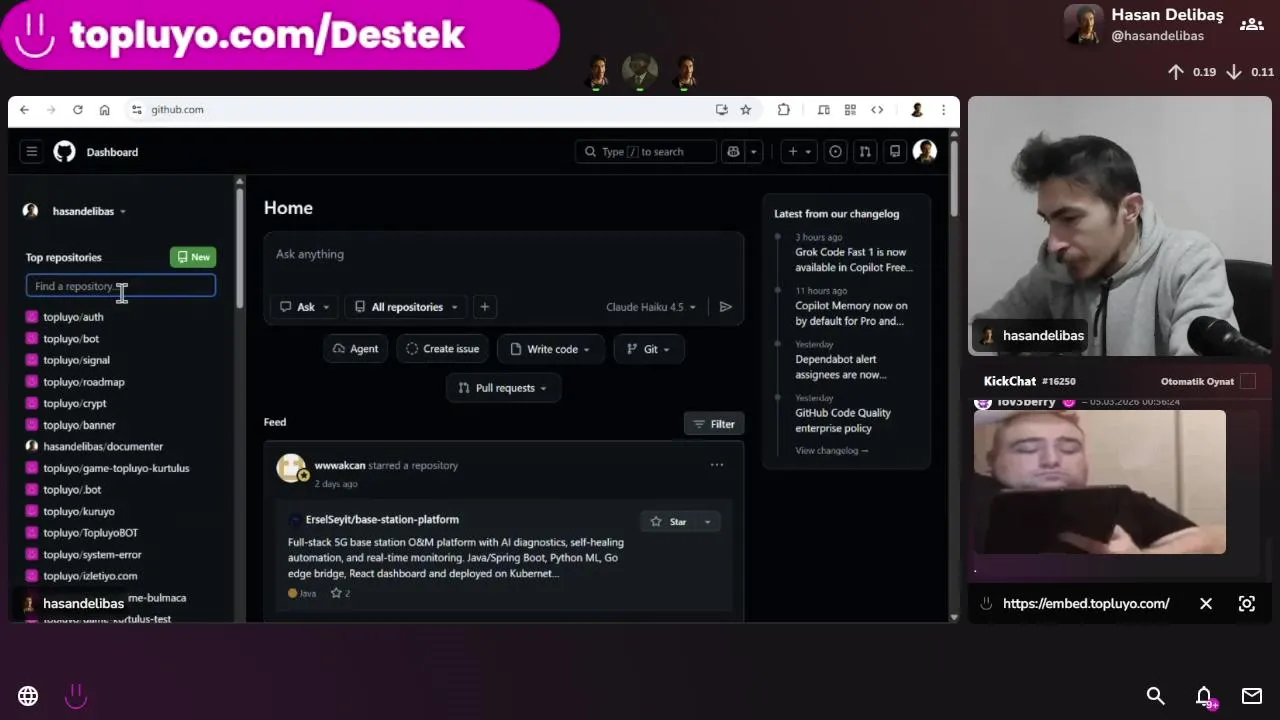Change model via Claude Haiku 4.5 dropdown
Screen dimensions: 1280x720
pyautogui.click(x=651, y=307)
